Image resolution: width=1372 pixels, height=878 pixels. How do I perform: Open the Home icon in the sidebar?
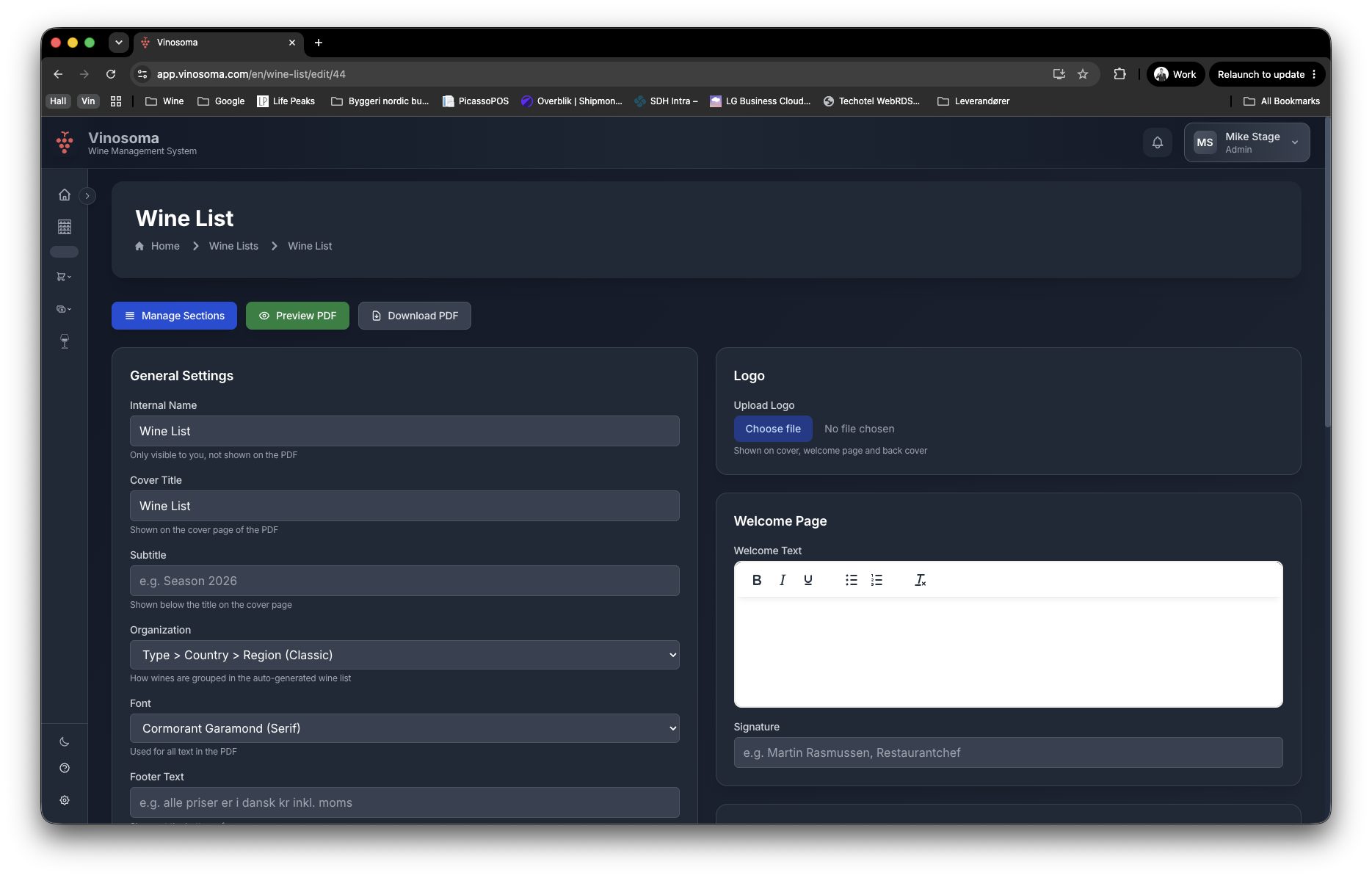tap(65, 195)
